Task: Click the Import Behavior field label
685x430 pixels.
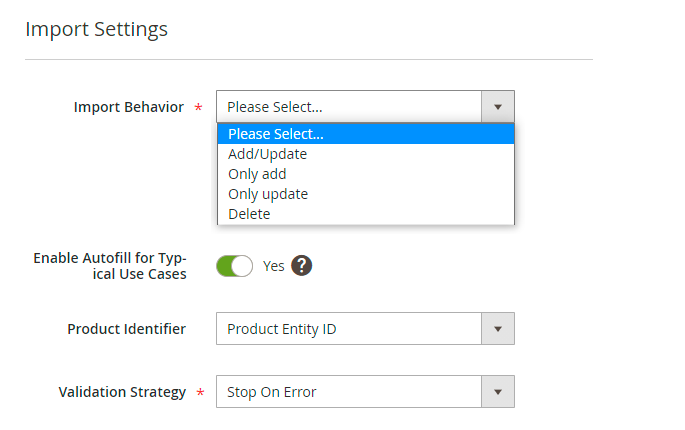Action: coord(128,107)
